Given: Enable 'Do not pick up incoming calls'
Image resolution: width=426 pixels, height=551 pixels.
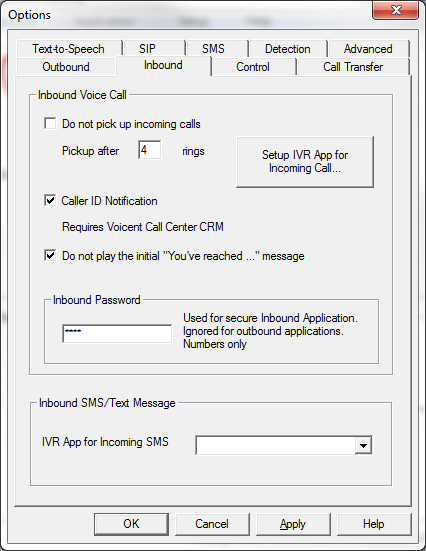Looking at the screenshot, I should [50, 124].
